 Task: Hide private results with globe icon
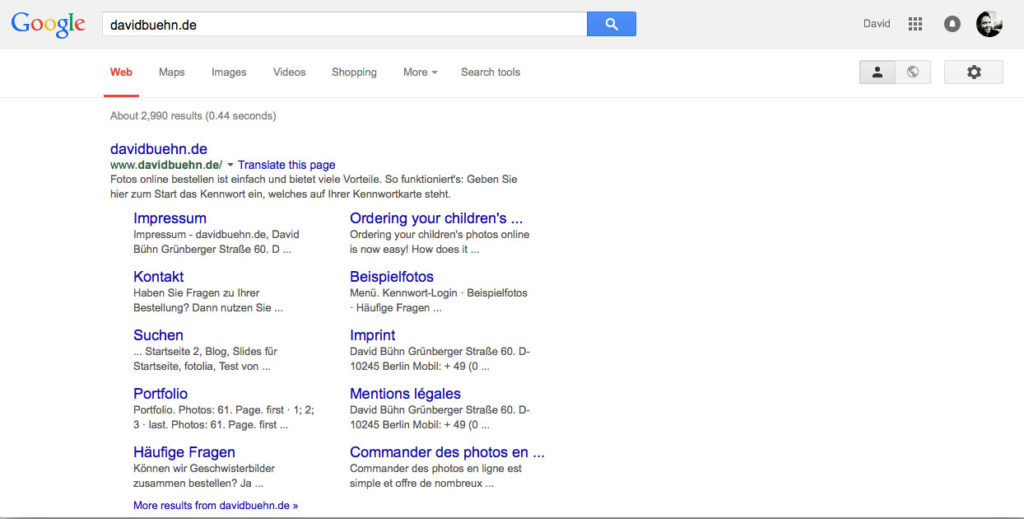(x=913, y=72)
